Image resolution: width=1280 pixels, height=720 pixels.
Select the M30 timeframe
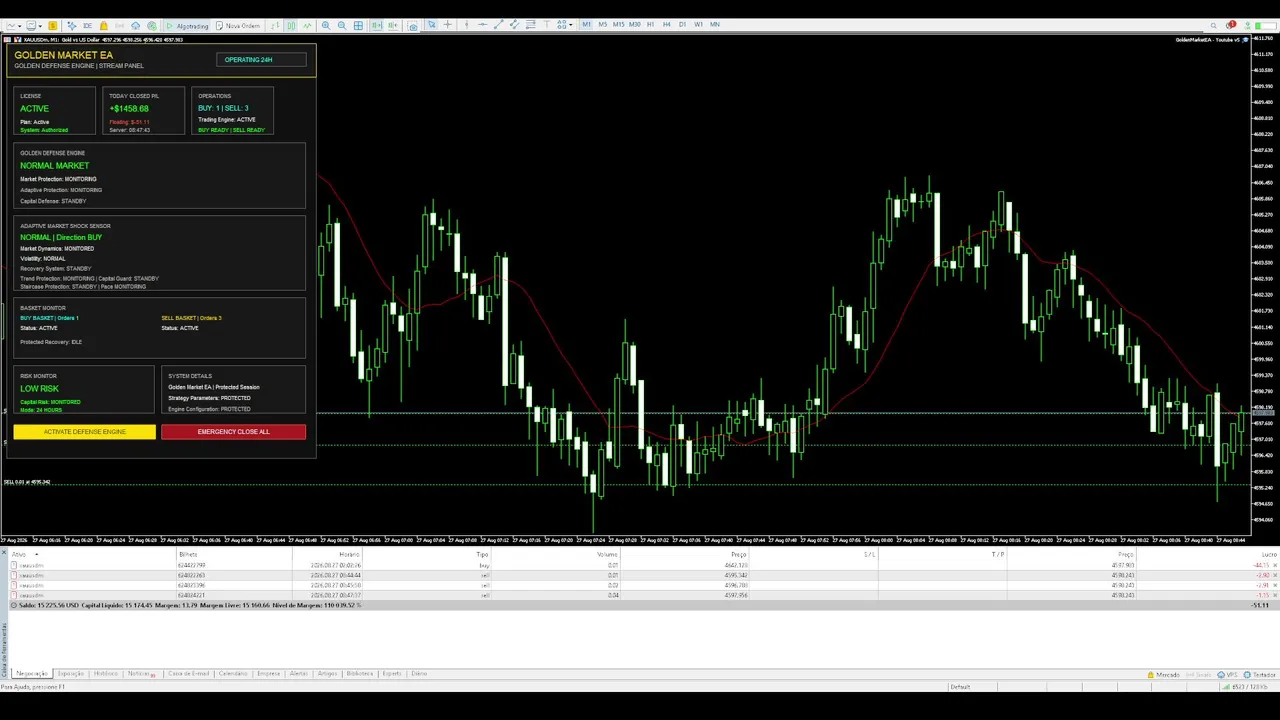click(635, 24)
